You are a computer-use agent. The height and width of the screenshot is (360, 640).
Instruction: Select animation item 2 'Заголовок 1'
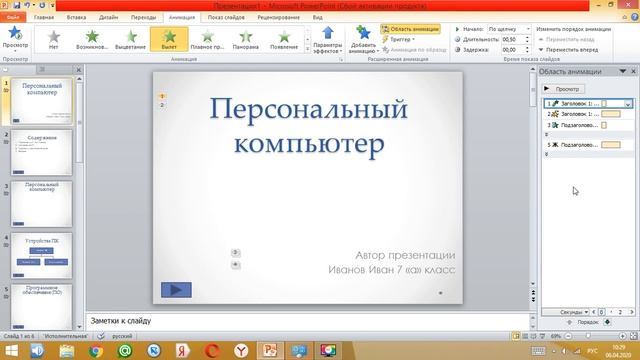pyautogui.click(x=588, y=114)
